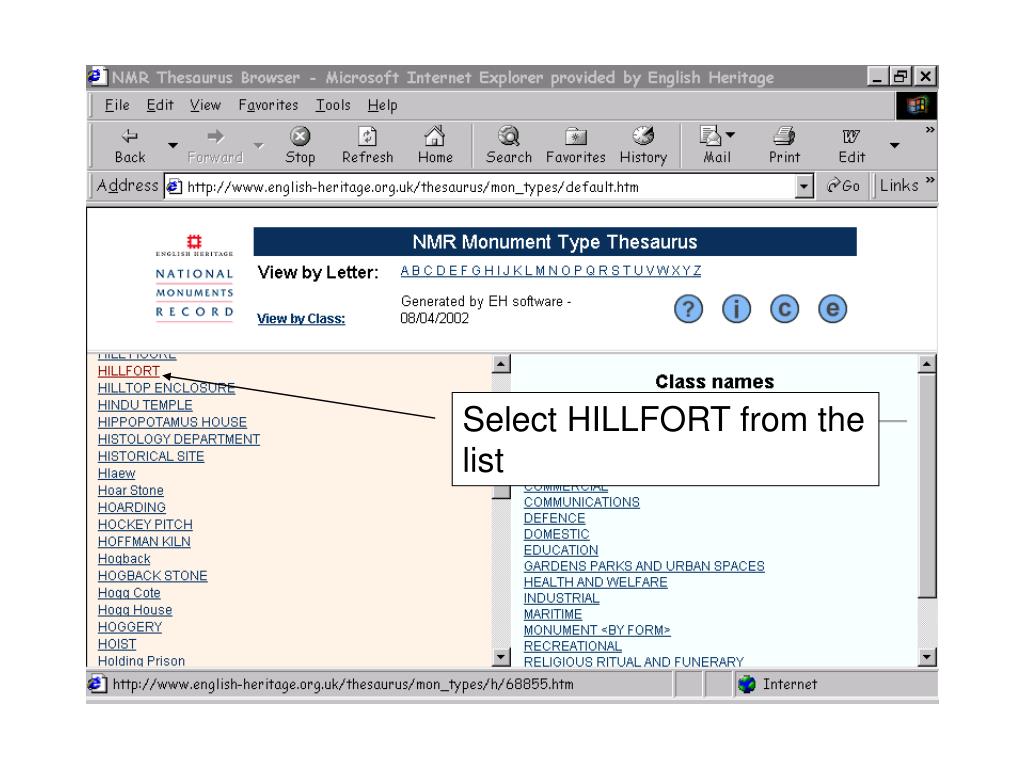Click the left pane scroll down arrow
This screenshot has height=768, width=1024.
[x=501, y=656]
